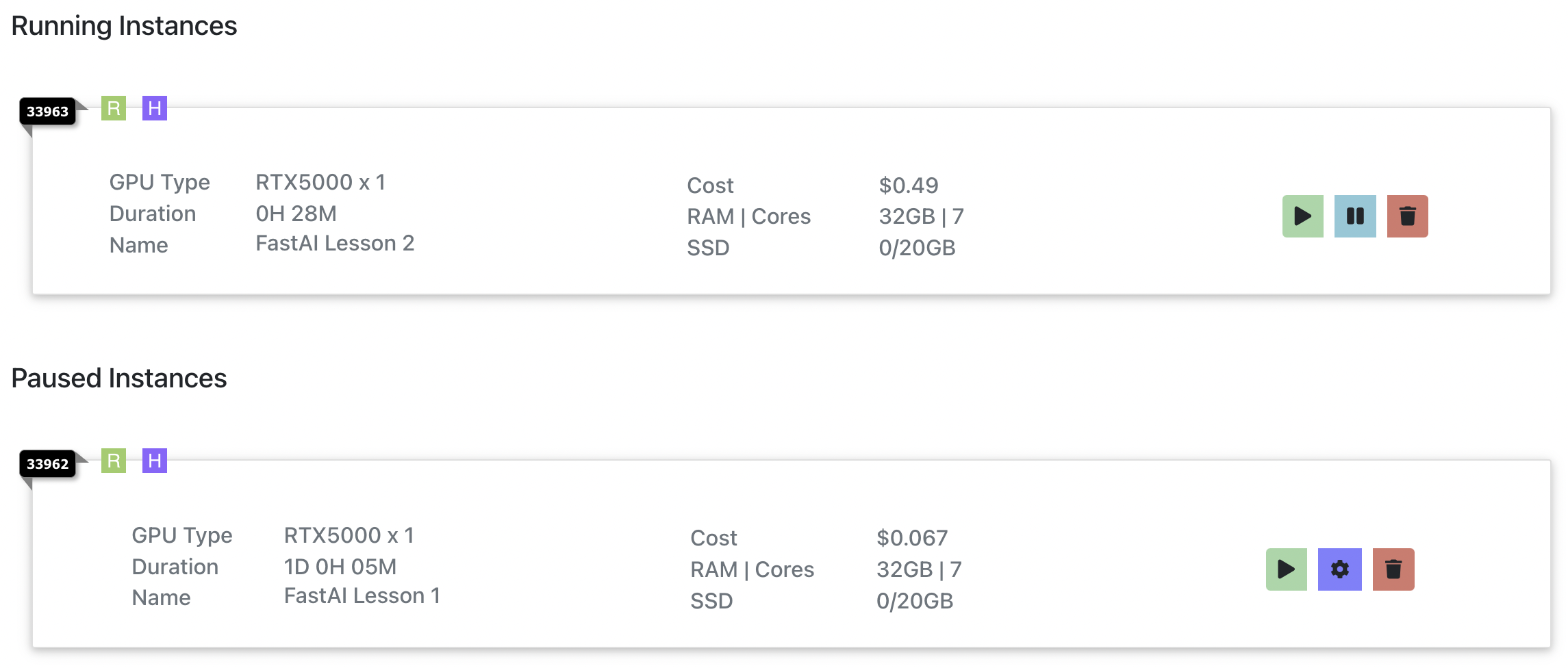Screen dimensions: 1568x668
Task: Delete the paused FastAI Lesson 1 instance
Action: pyautogui.click(x=1393, y=569)
